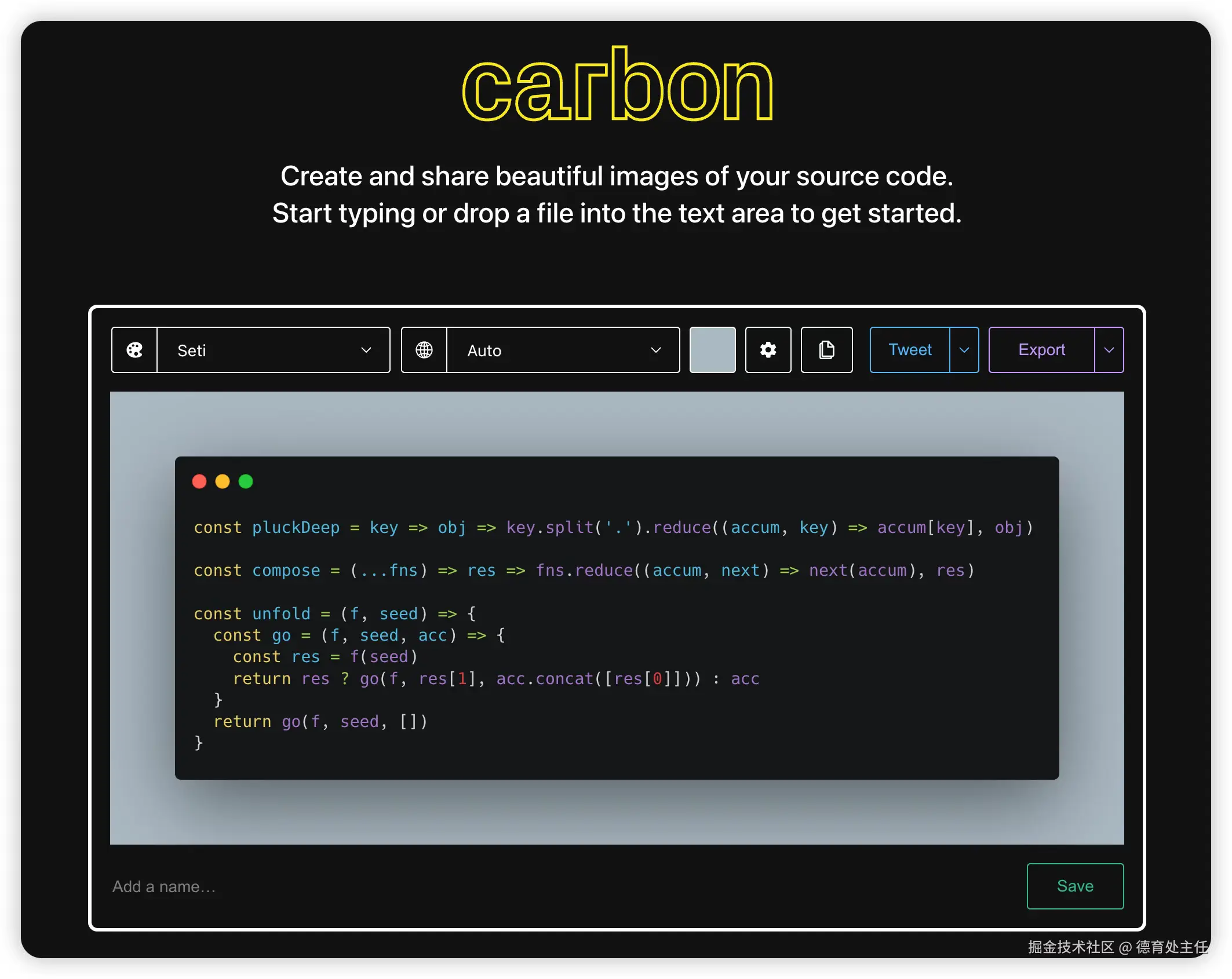Click the red window control dot
Image resolution: width=1232 pixels, height=979 pixels.
click(x=199, y=481)
